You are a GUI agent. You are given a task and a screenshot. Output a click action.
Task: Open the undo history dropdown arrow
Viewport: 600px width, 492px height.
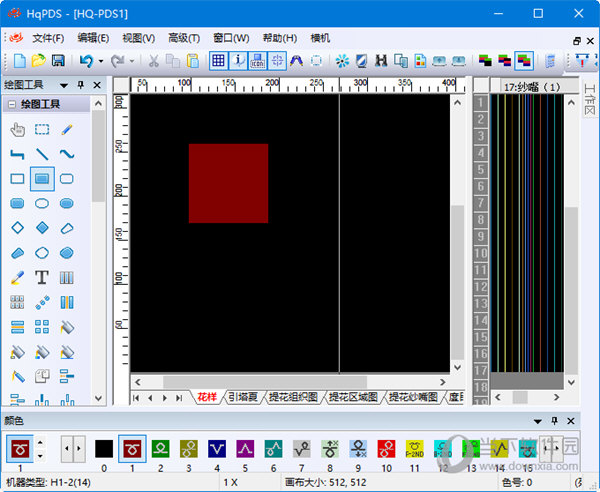(x=101, y=61)
